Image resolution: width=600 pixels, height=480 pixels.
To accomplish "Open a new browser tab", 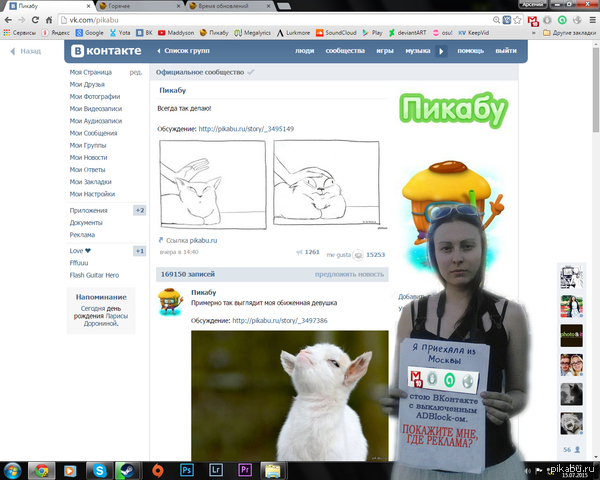I will pos(284,6).
